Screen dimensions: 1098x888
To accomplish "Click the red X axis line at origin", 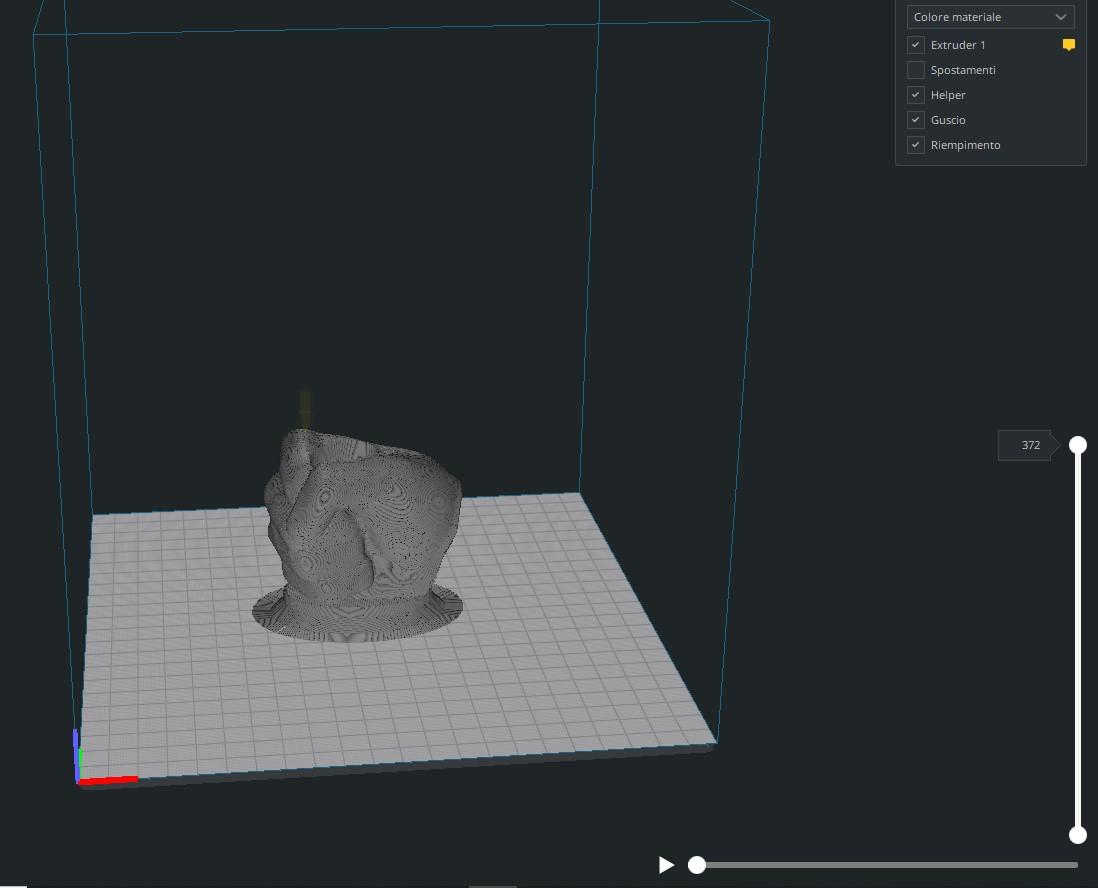I will point(110,779).
